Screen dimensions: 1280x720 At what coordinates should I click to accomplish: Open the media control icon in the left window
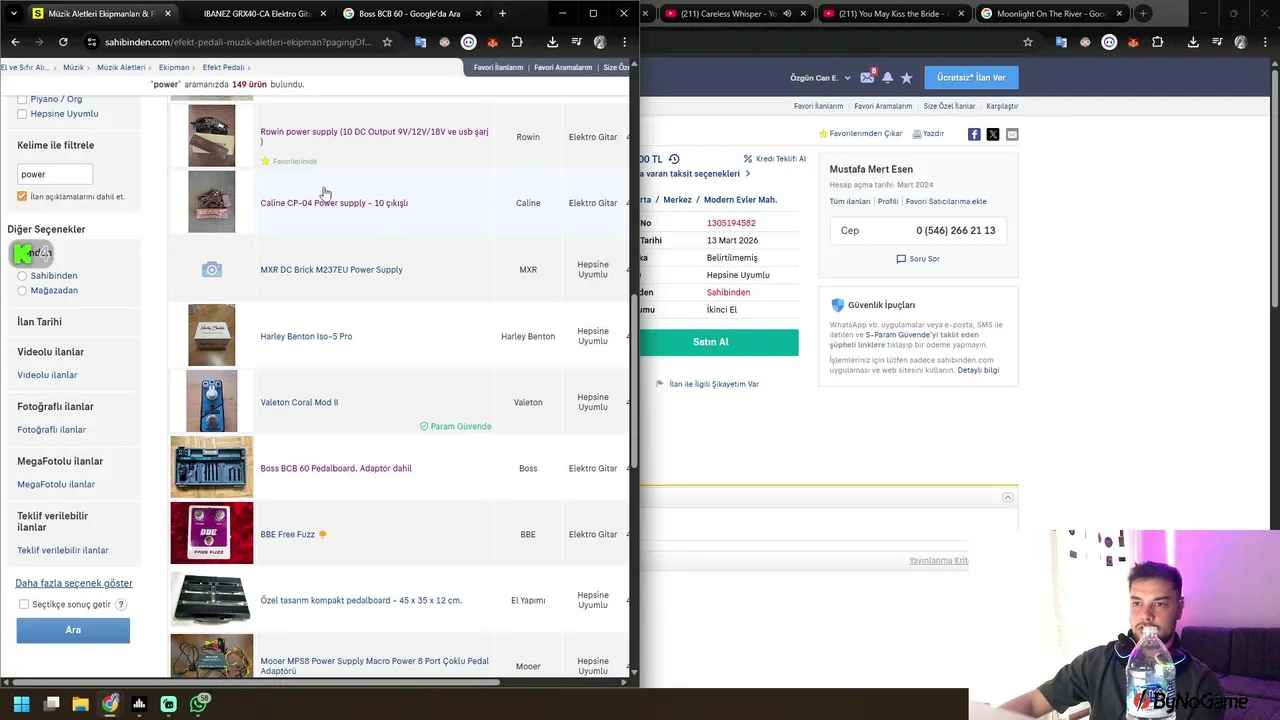tap(576, 42)
